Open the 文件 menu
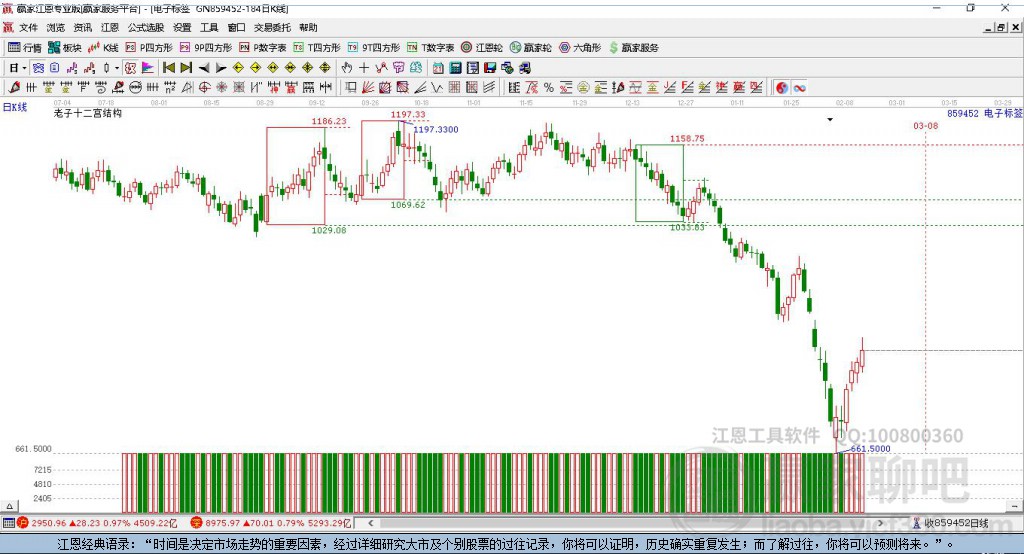1024x554 pixels. click(28, 27)
